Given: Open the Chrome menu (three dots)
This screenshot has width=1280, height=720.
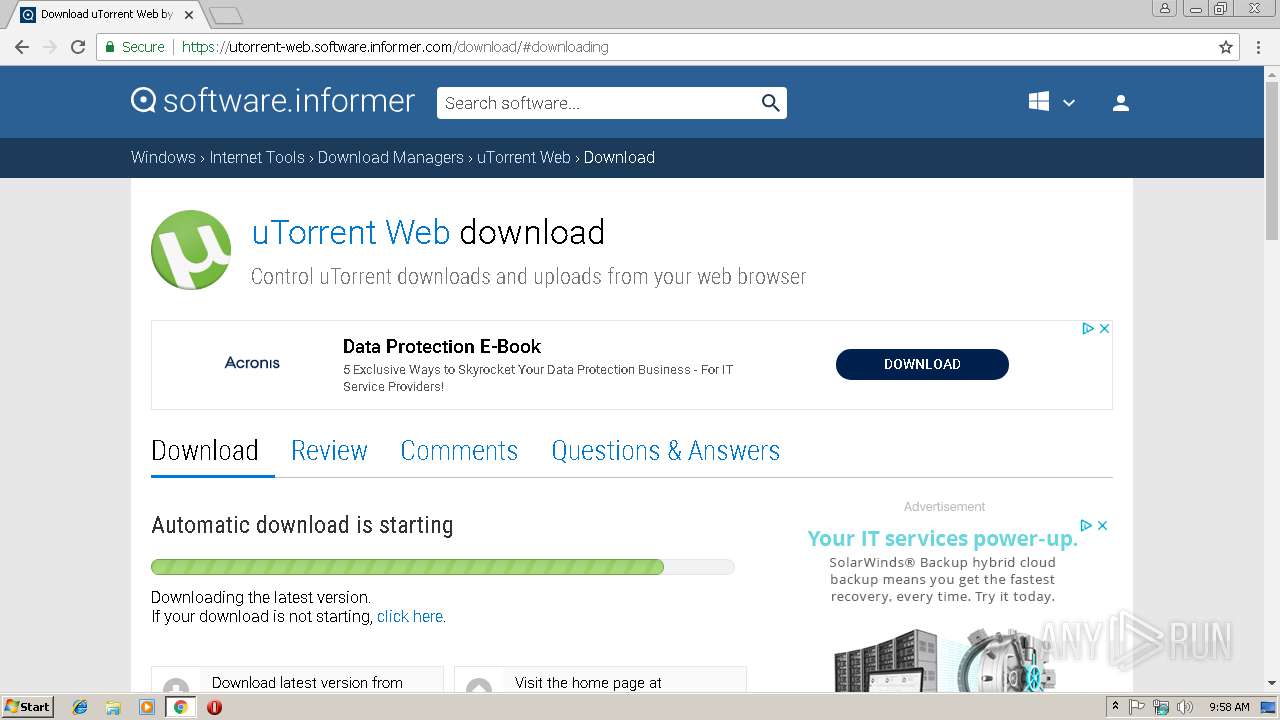Looking at the screenshot, I should click(1257, 47).
